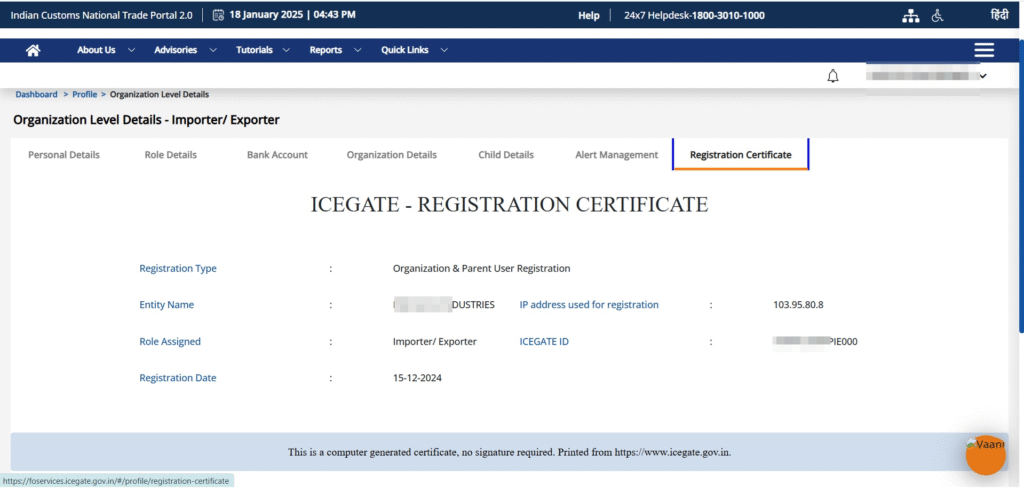Open the Tutorials dropdown
The image size is (1024, 494).
coord(263,50)
